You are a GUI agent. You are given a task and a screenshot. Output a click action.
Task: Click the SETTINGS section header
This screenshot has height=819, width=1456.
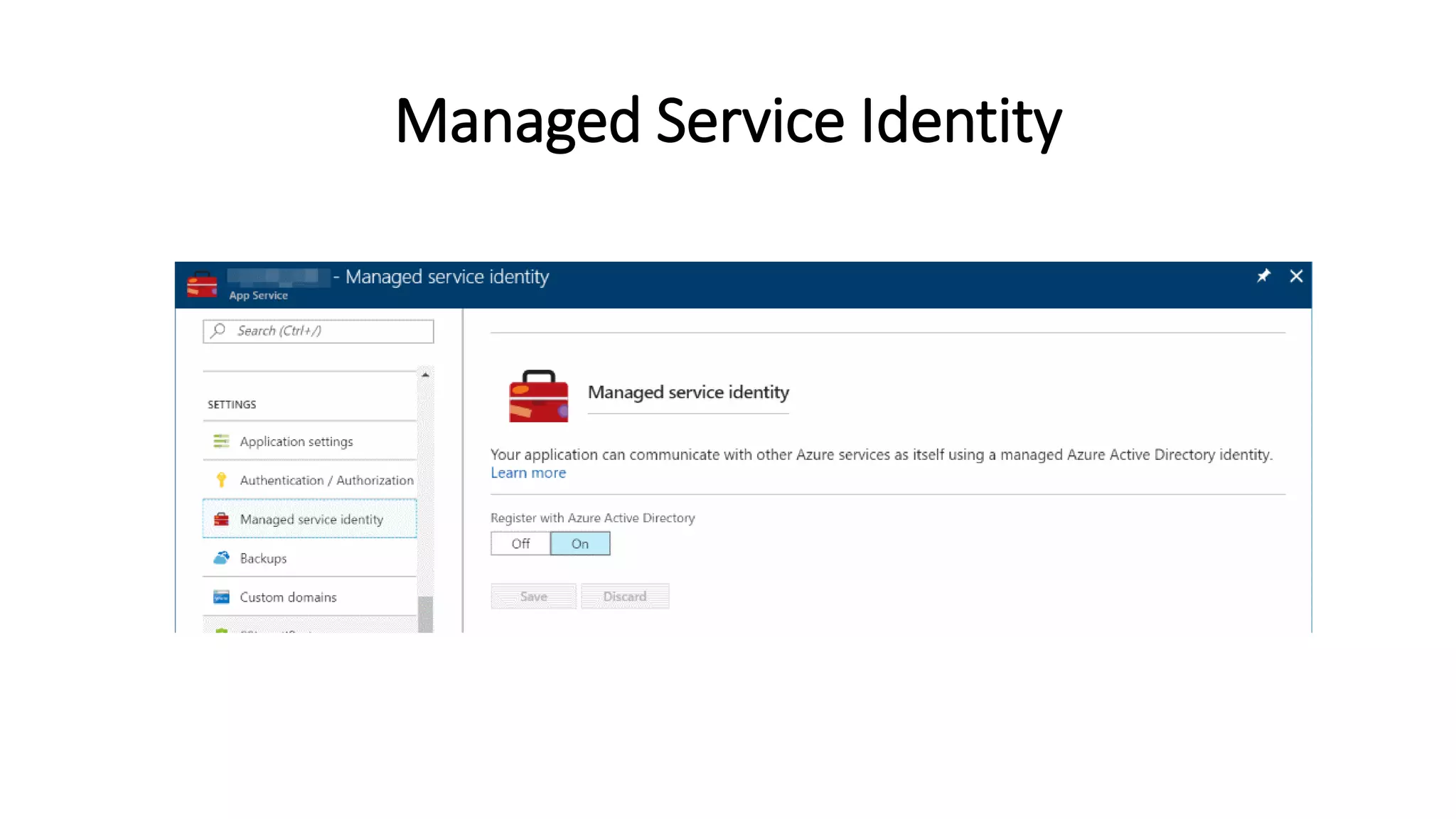pos(232,405)
